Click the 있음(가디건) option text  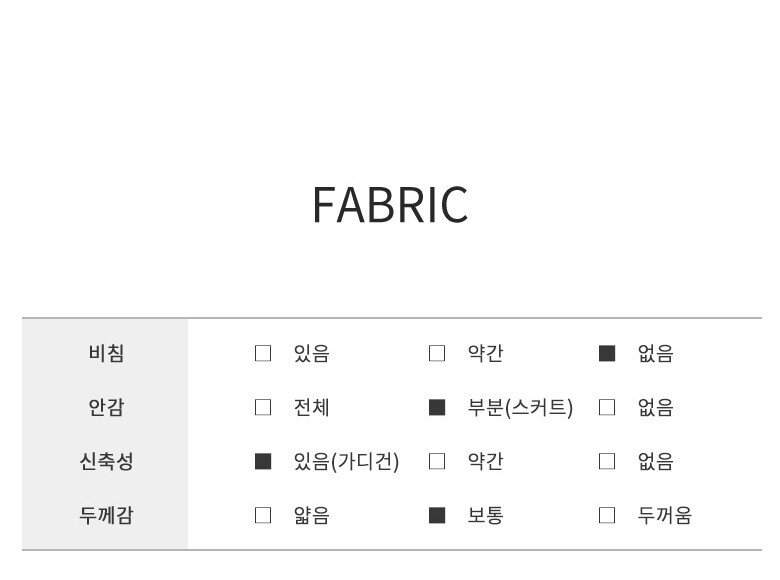pos(346,461)
